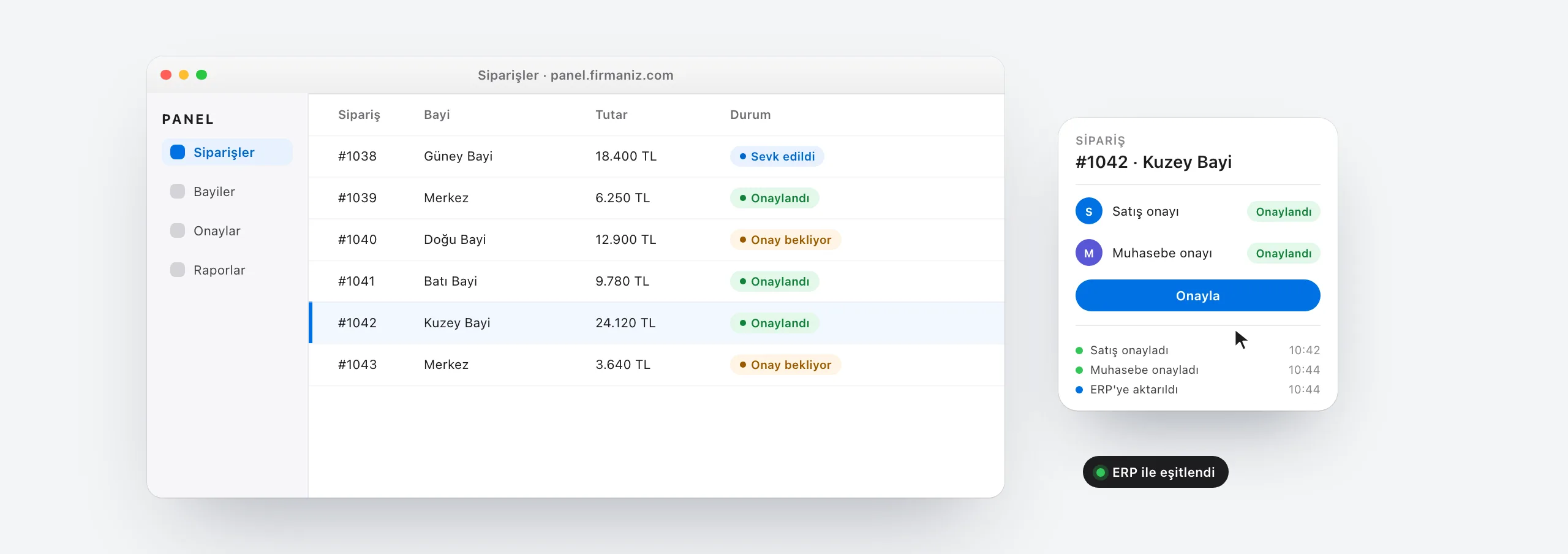This screenshot has height=554, width=1568.
Task: Click the Raporlar sidebar icon
Action: pyautogui.click(x=178, y=270)
